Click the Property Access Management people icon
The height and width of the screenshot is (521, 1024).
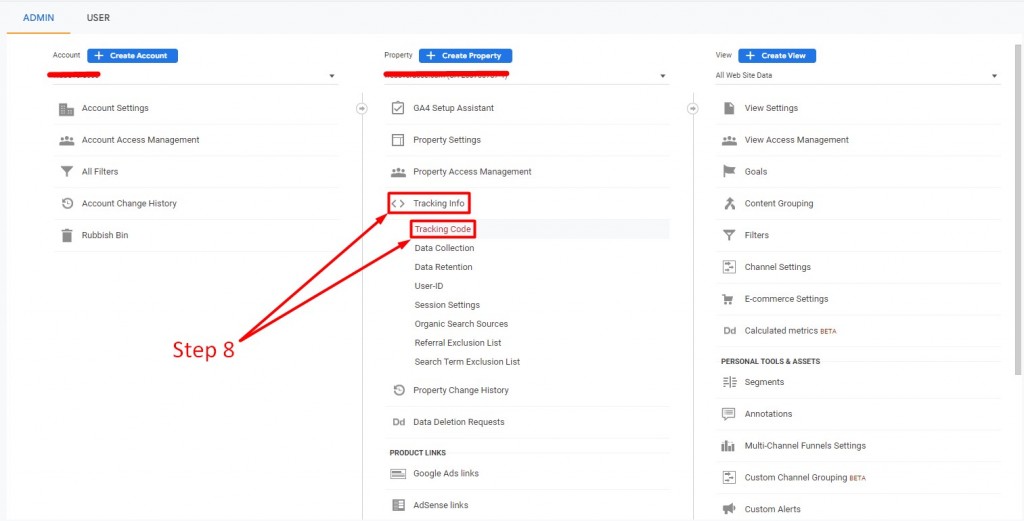pyautogui.click(x=398, y=172)
